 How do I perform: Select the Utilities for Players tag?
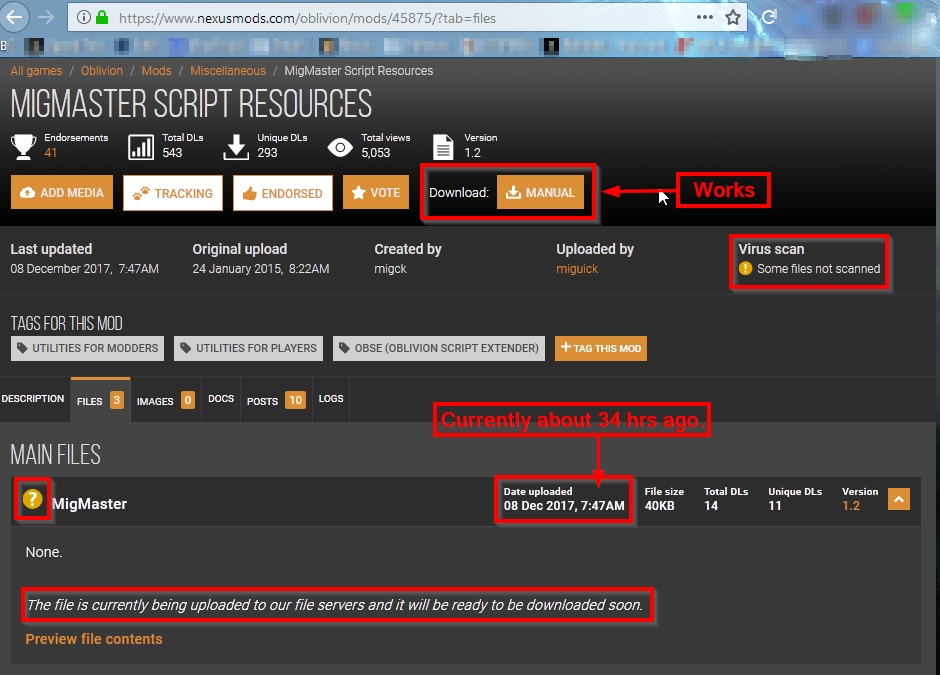point(248,348)
